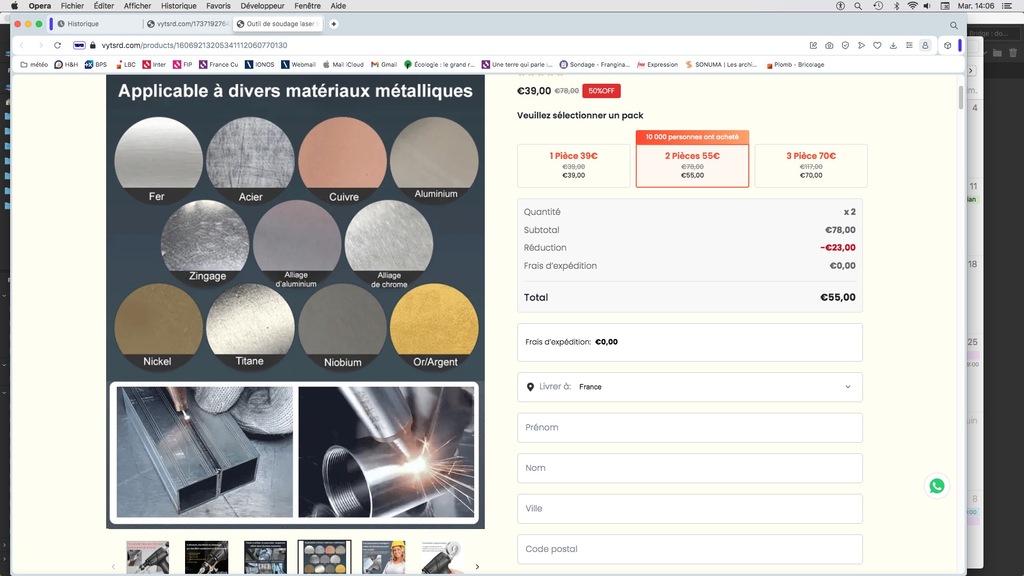
Task: Open macOS Spotlight search
Action: point(858,6)
